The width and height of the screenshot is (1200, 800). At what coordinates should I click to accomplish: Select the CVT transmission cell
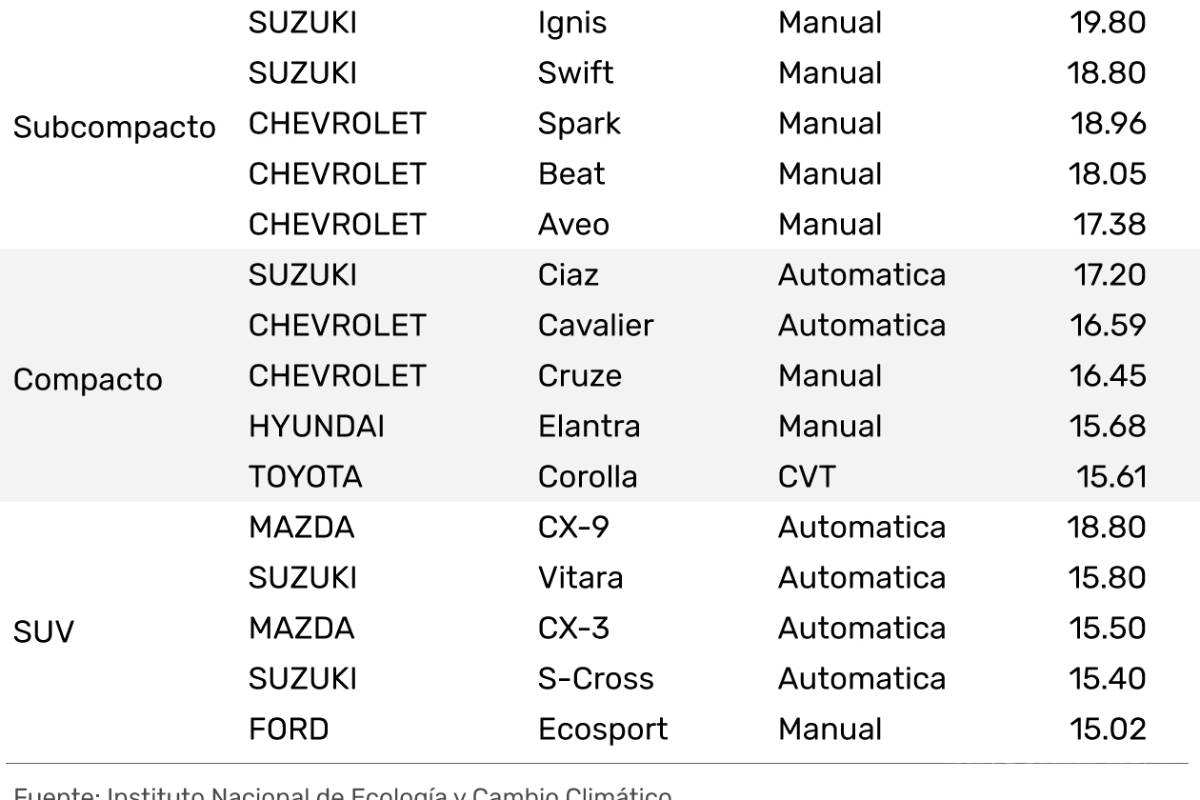point(806,477)
